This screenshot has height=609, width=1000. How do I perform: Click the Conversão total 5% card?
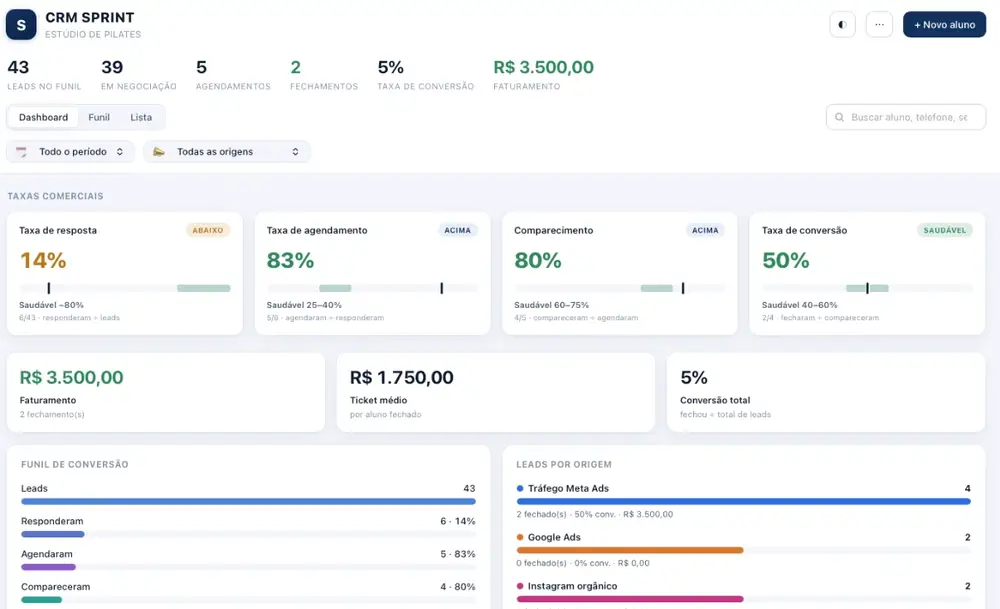click(x=826, y=392)
